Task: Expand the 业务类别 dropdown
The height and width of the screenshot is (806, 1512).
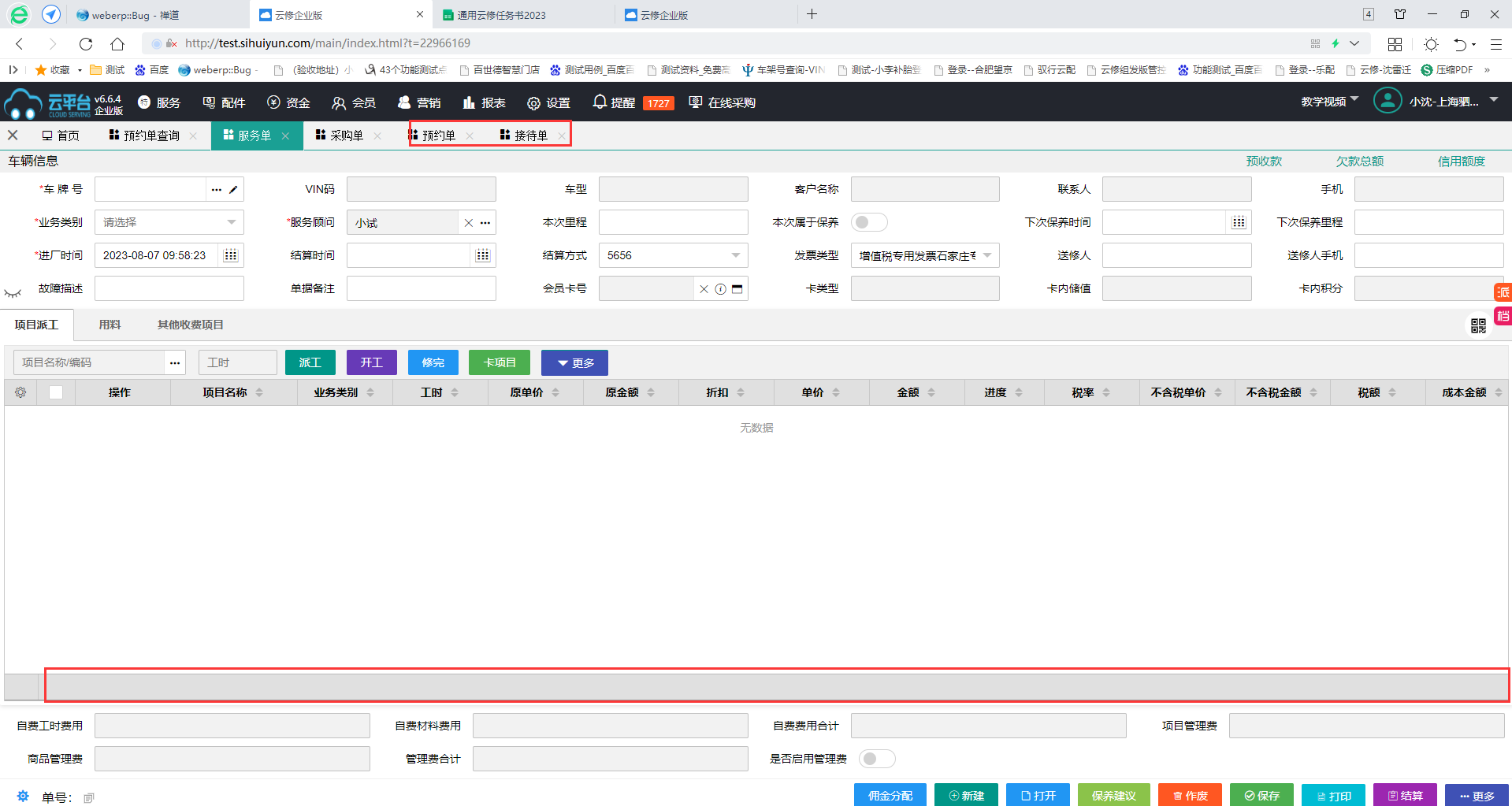Action: 169,222
